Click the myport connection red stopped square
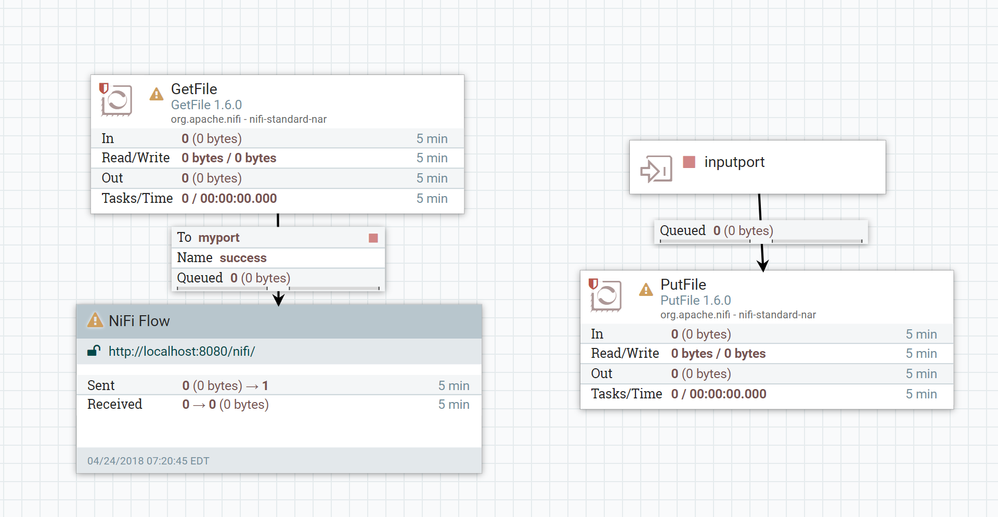 coord(373,237)
